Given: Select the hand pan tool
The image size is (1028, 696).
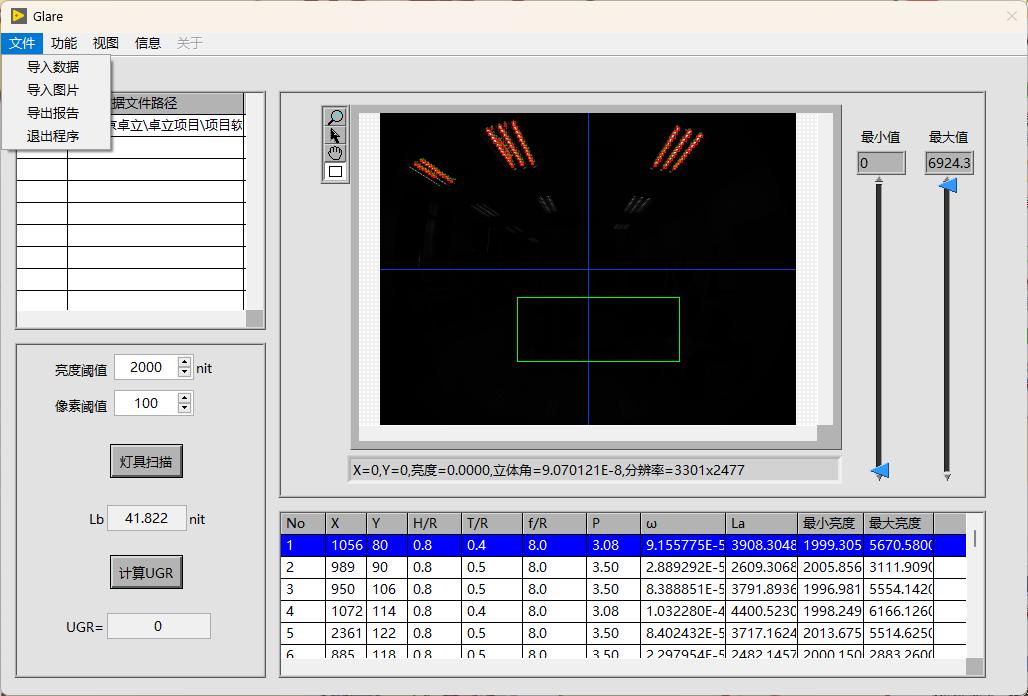Looking at the screenshot, I should pyautogui.click(x=335, y=153).
